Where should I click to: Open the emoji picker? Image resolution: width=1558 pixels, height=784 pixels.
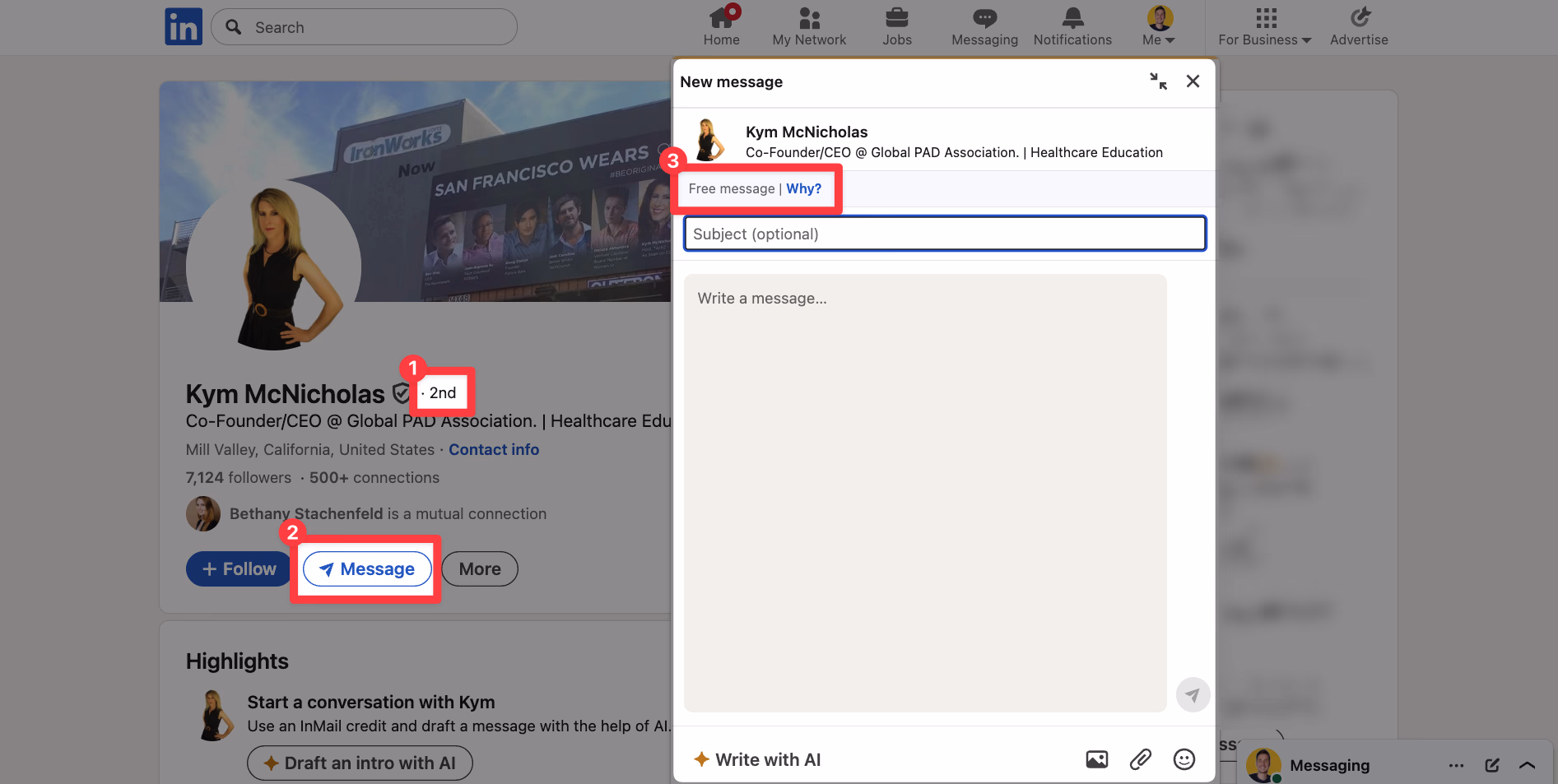pyautogui.click(x=1184, y=759)
